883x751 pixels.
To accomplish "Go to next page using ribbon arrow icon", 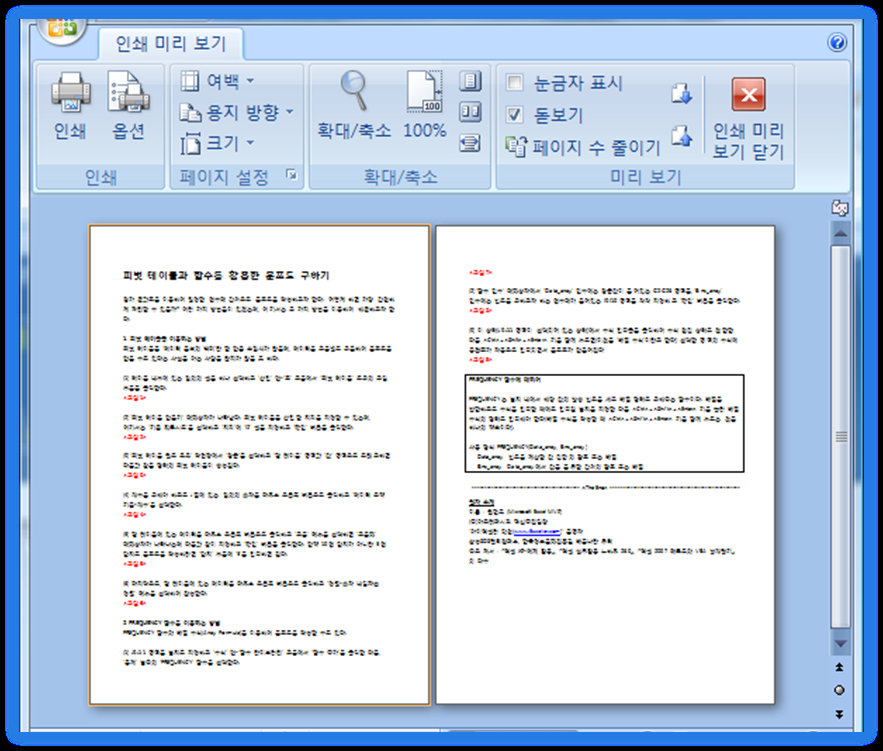I will click(x=681, y=93).
